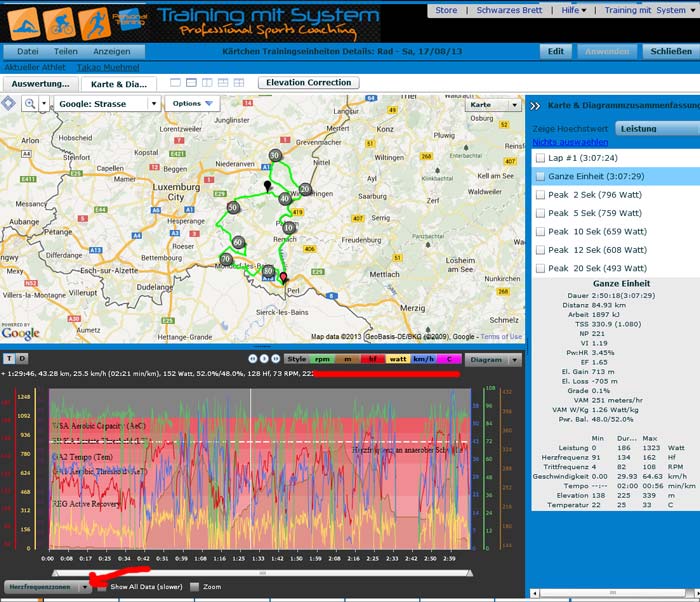Enable Show All Data (slower) checkbox
Viewport: 700px width, 602px height.
pyautogui.click(x=102, y=587)
